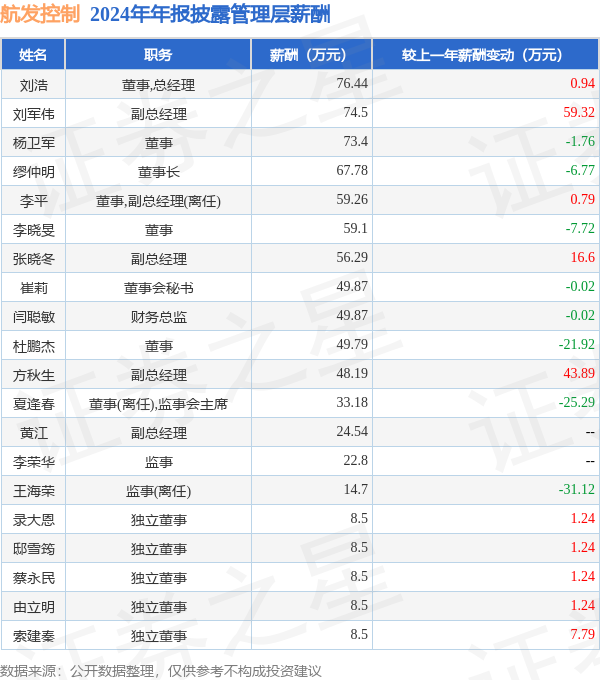The width and height of the screenshot is (600, 680).
Task: Select the name 方秋生
Action: [x=34, y=375]
